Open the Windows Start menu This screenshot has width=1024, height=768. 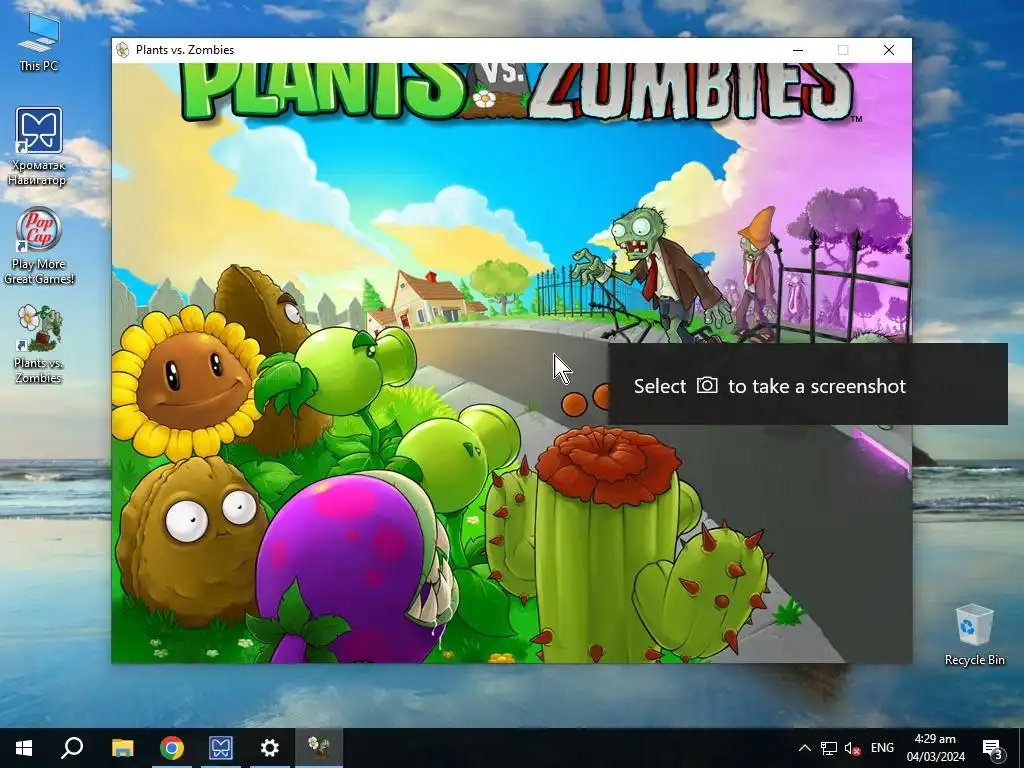24,748
